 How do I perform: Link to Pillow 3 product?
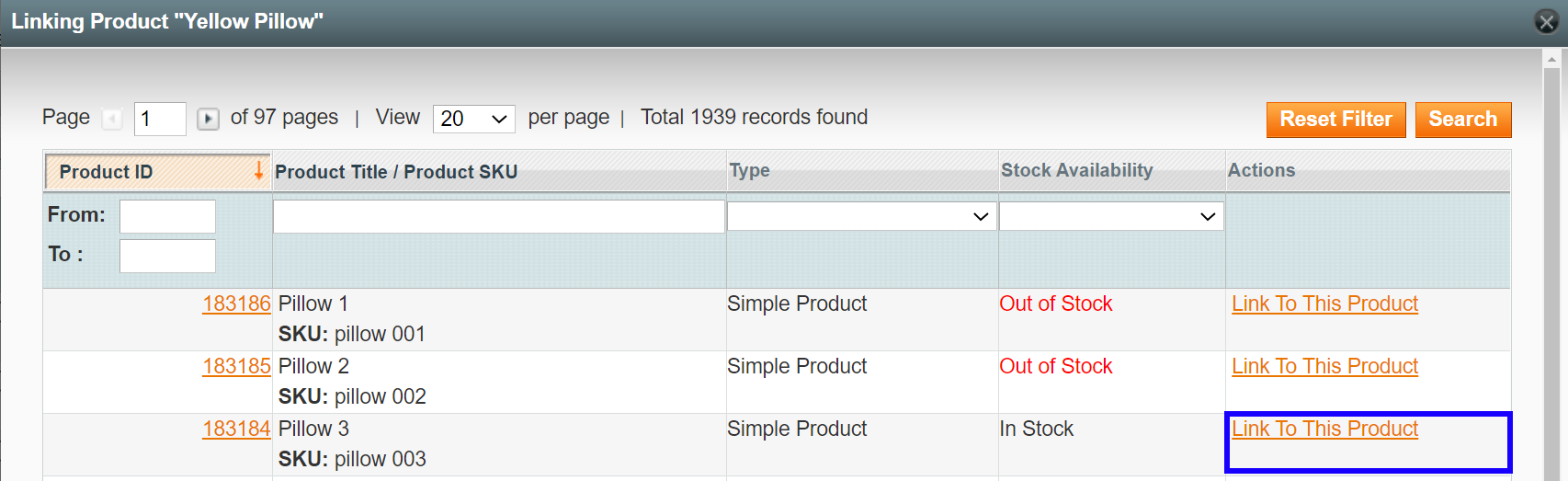pyautogui.click(x=1324, y=429)
